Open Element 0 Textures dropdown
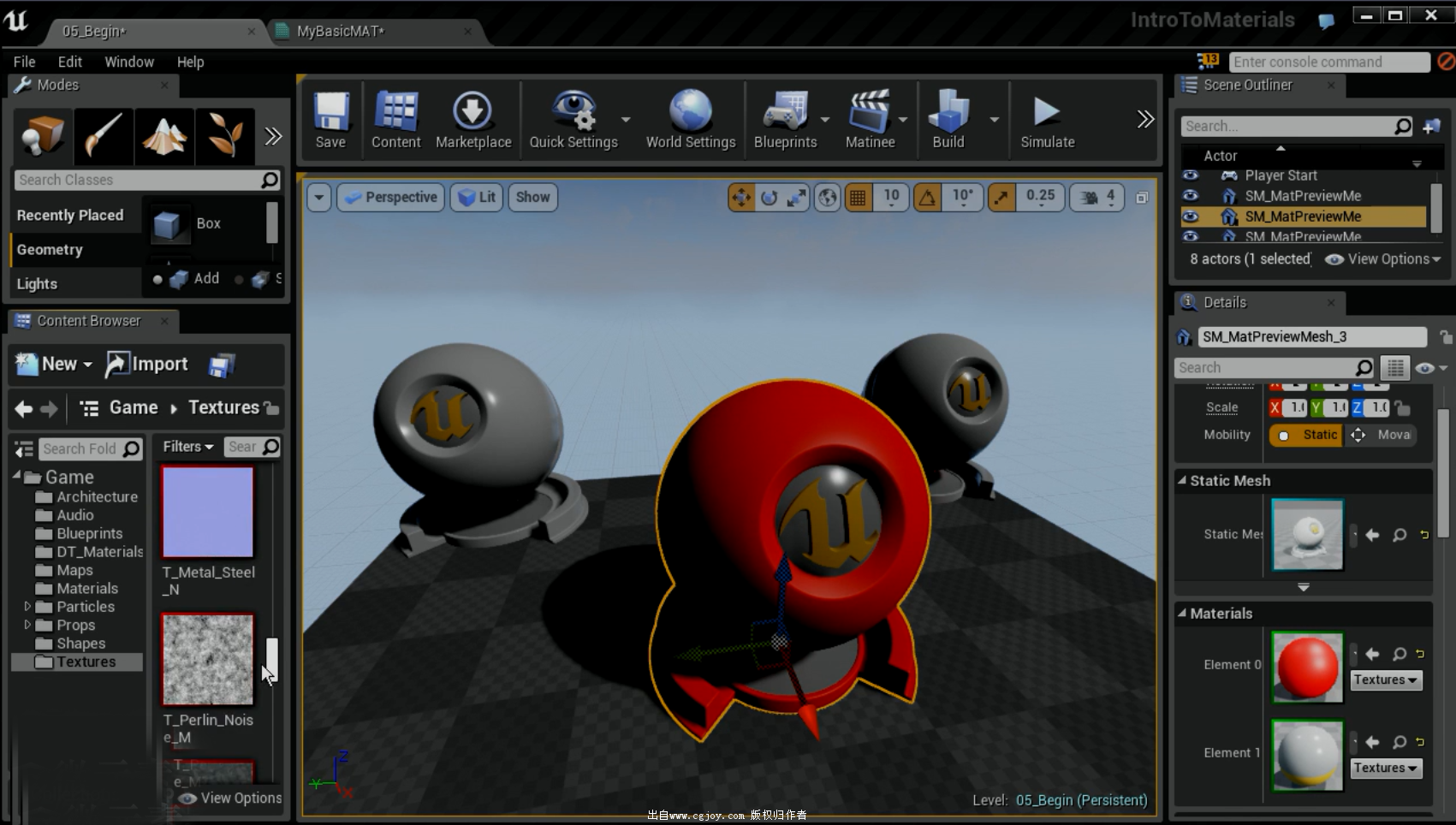1456x825 pixels. click(1386, 680)
